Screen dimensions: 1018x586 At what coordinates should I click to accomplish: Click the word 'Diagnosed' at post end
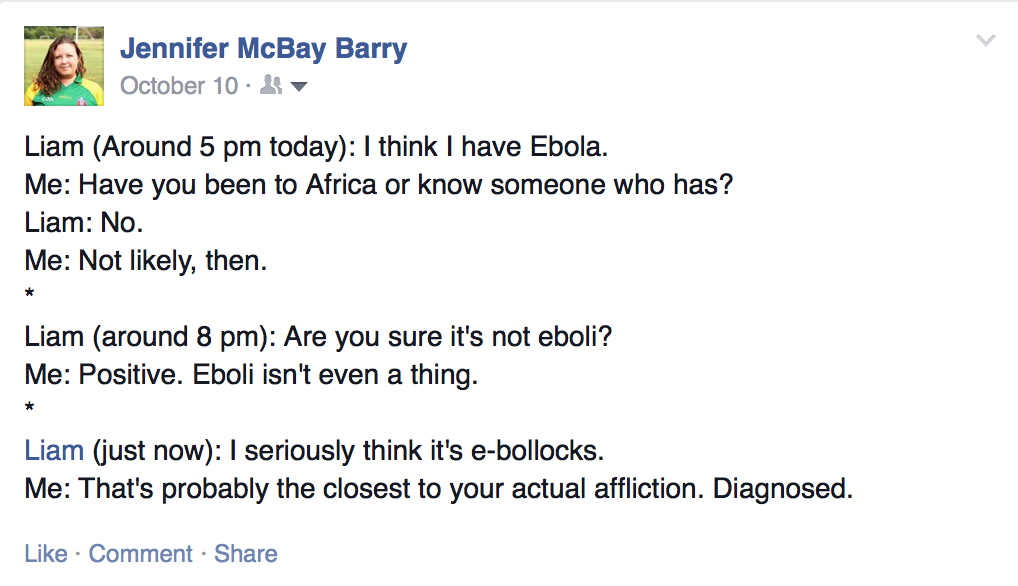click(782, 489)
